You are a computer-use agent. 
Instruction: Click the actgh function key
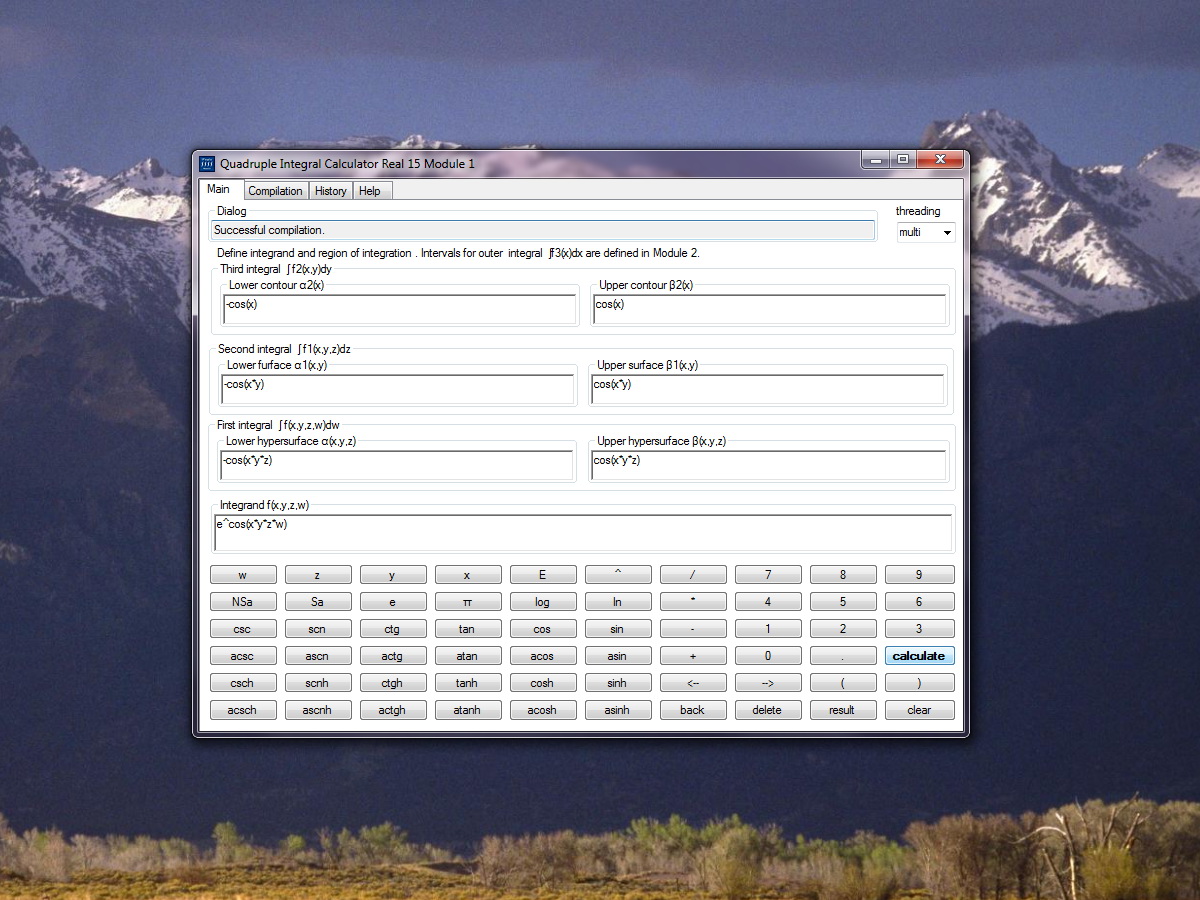pyautogui.click(x=393, y=710)
